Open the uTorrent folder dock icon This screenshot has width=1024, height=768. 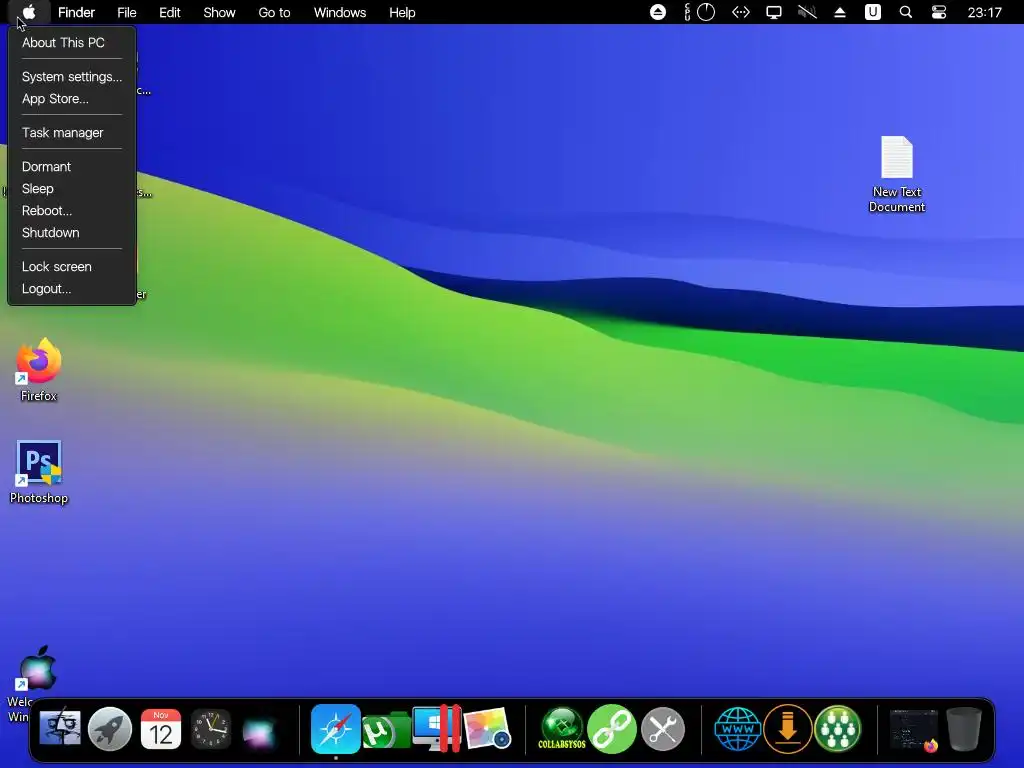click(386, 729)
